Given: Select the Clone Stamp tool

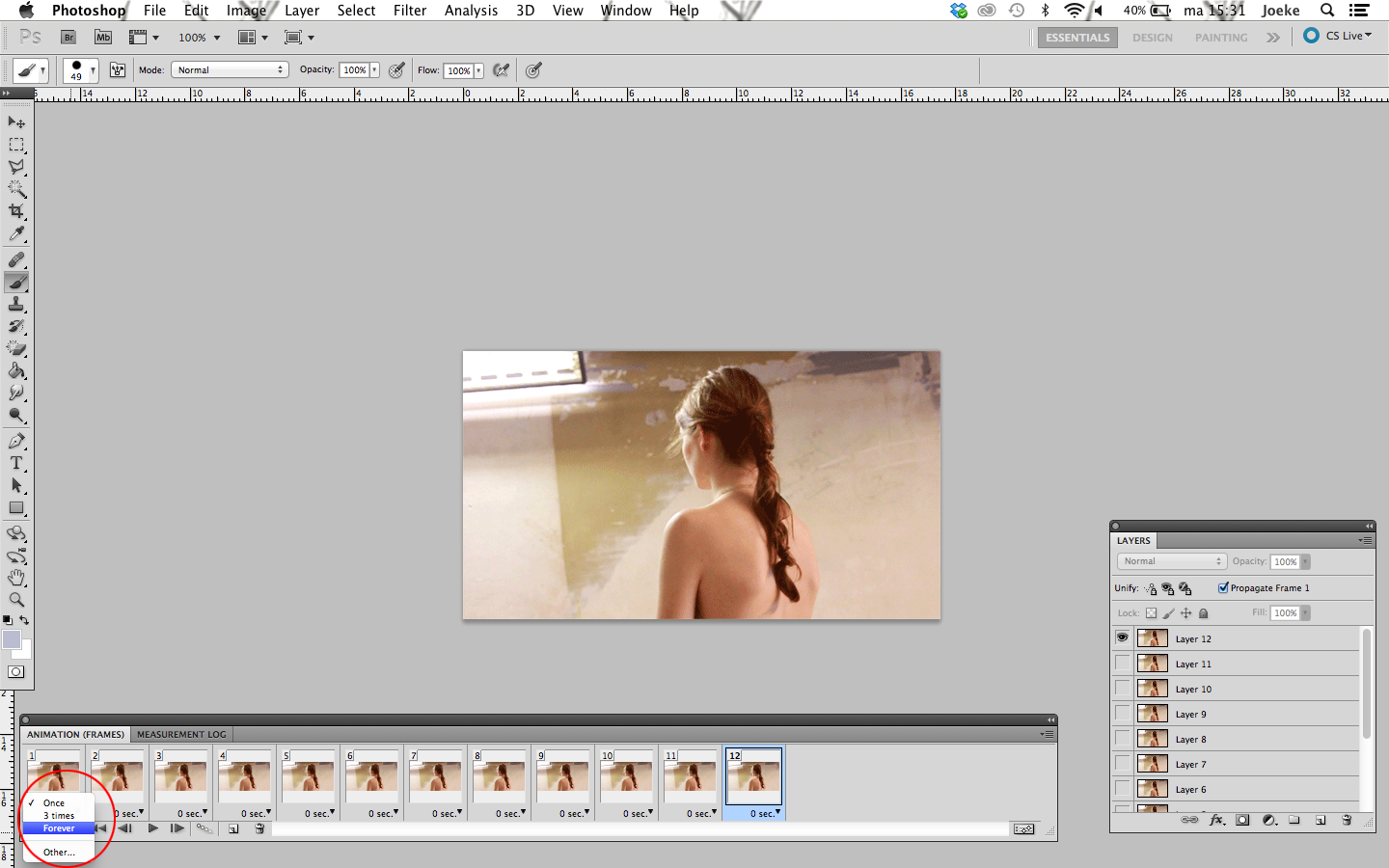Looking at the screenshot, I should point(16,305).
